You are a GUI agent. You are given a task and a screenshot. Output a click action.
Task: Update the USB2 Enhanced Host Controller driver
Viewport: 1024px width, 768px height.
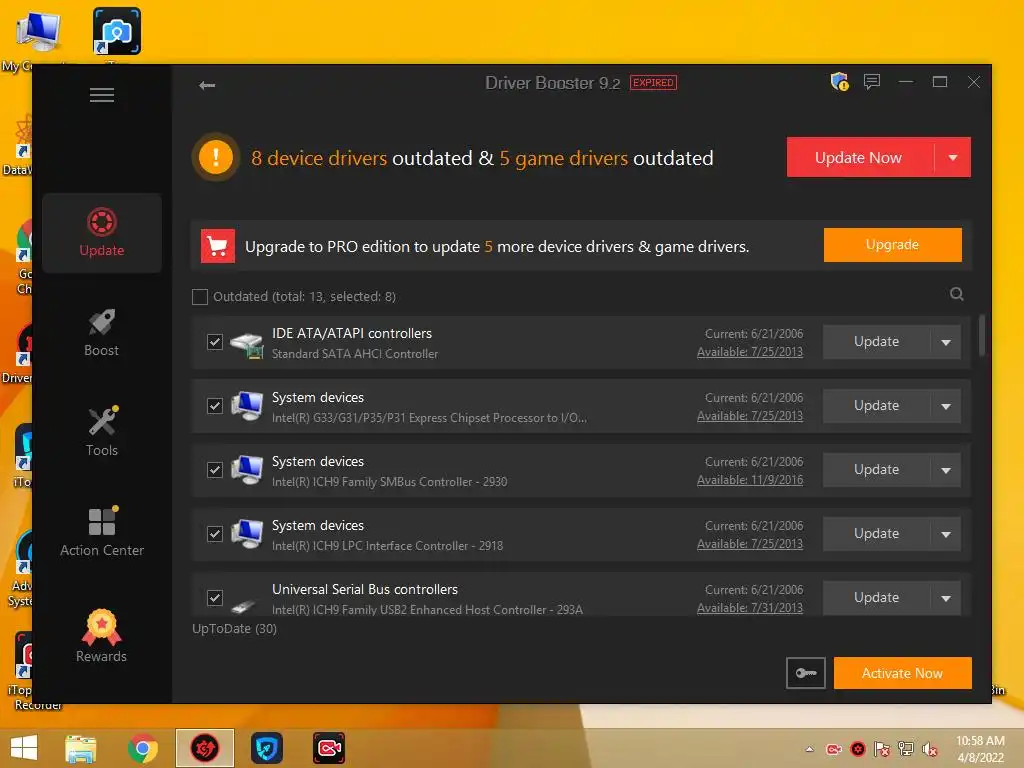pyautogui.click(x=876, y=598)
